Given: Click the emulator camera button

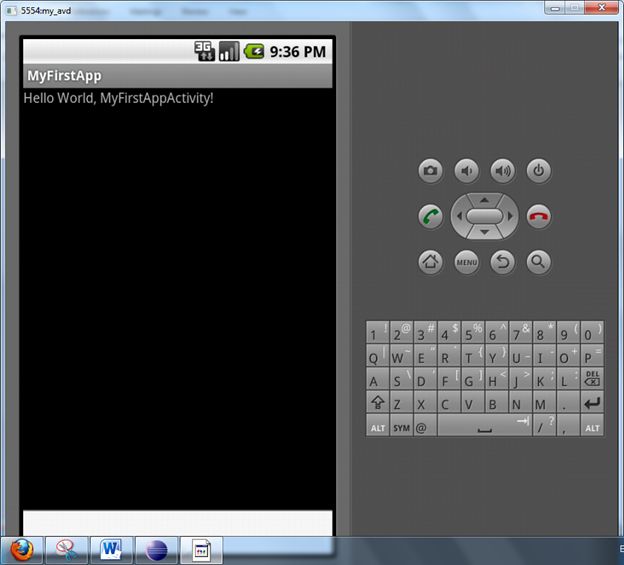Looking at the screenshot, I should pyautogui.click(x=430, y=171).
